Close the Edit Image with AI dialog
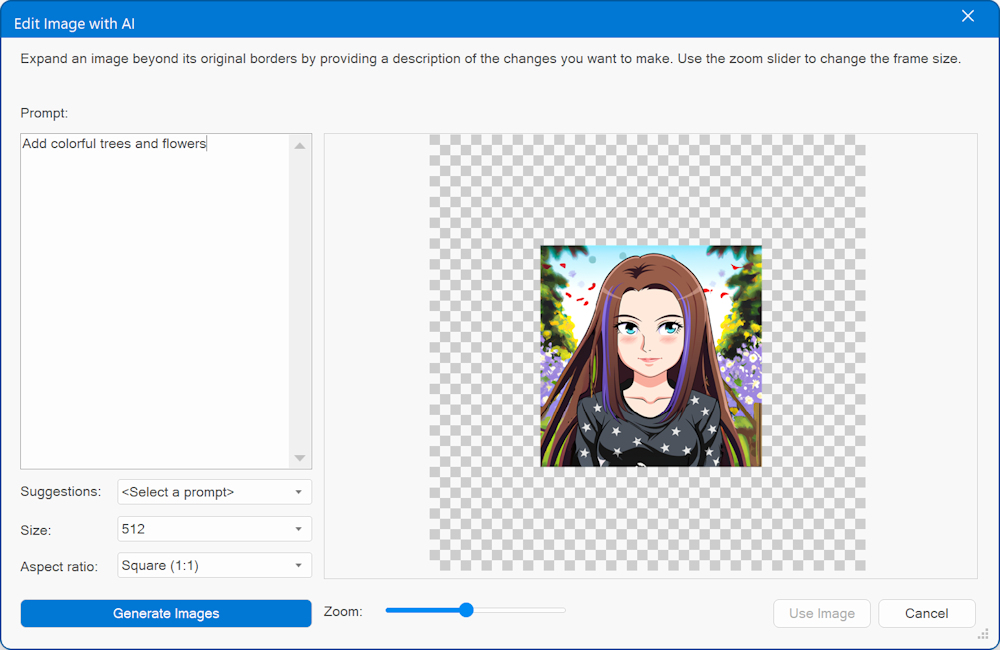Viewport: 1000px width, 650px height. coord(967,16)
